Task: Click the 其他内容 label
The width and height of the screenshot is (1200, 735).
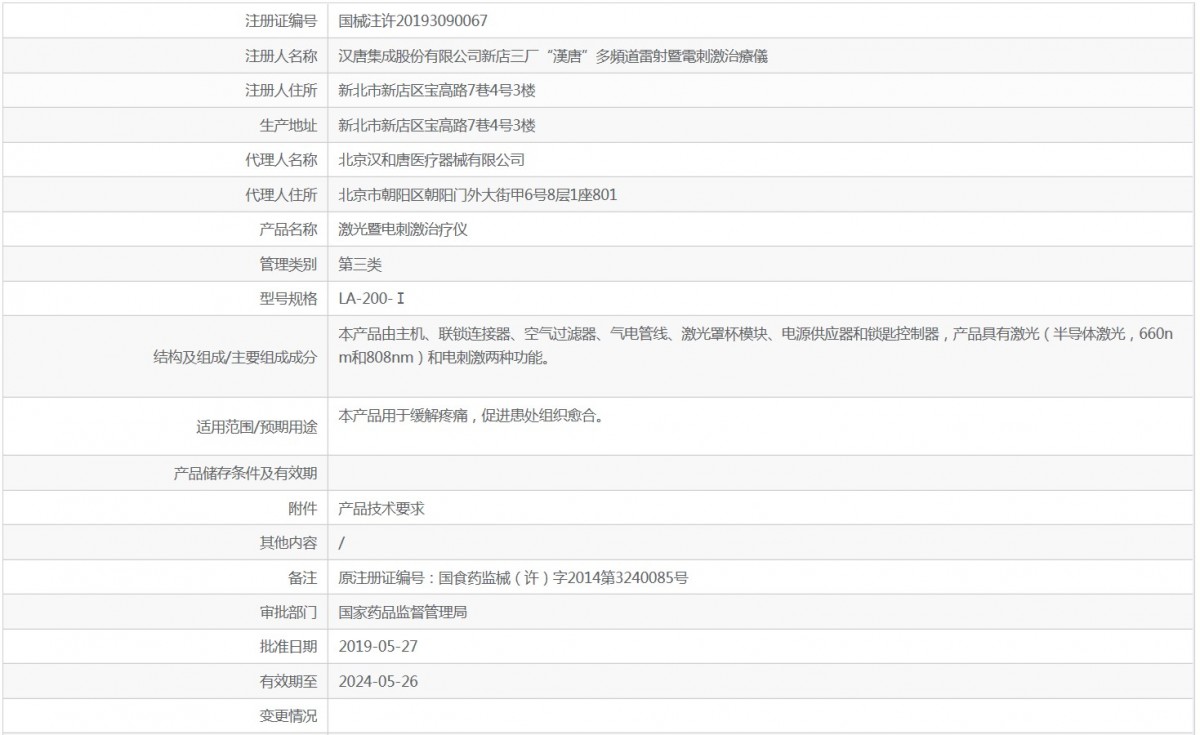Action: [288, 543]
